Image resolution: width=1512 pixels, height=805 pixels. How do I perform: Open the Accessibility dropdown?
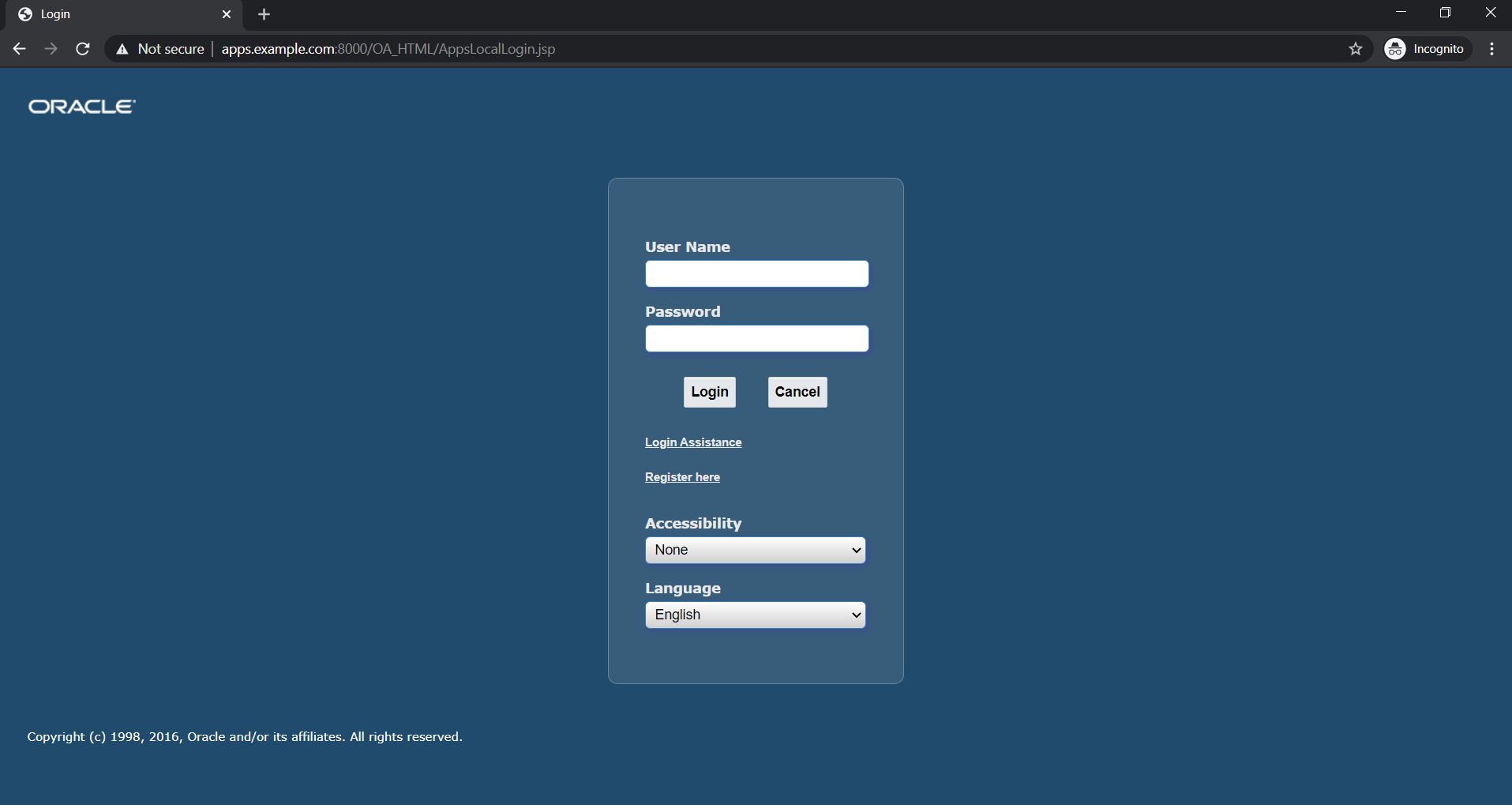755,550
